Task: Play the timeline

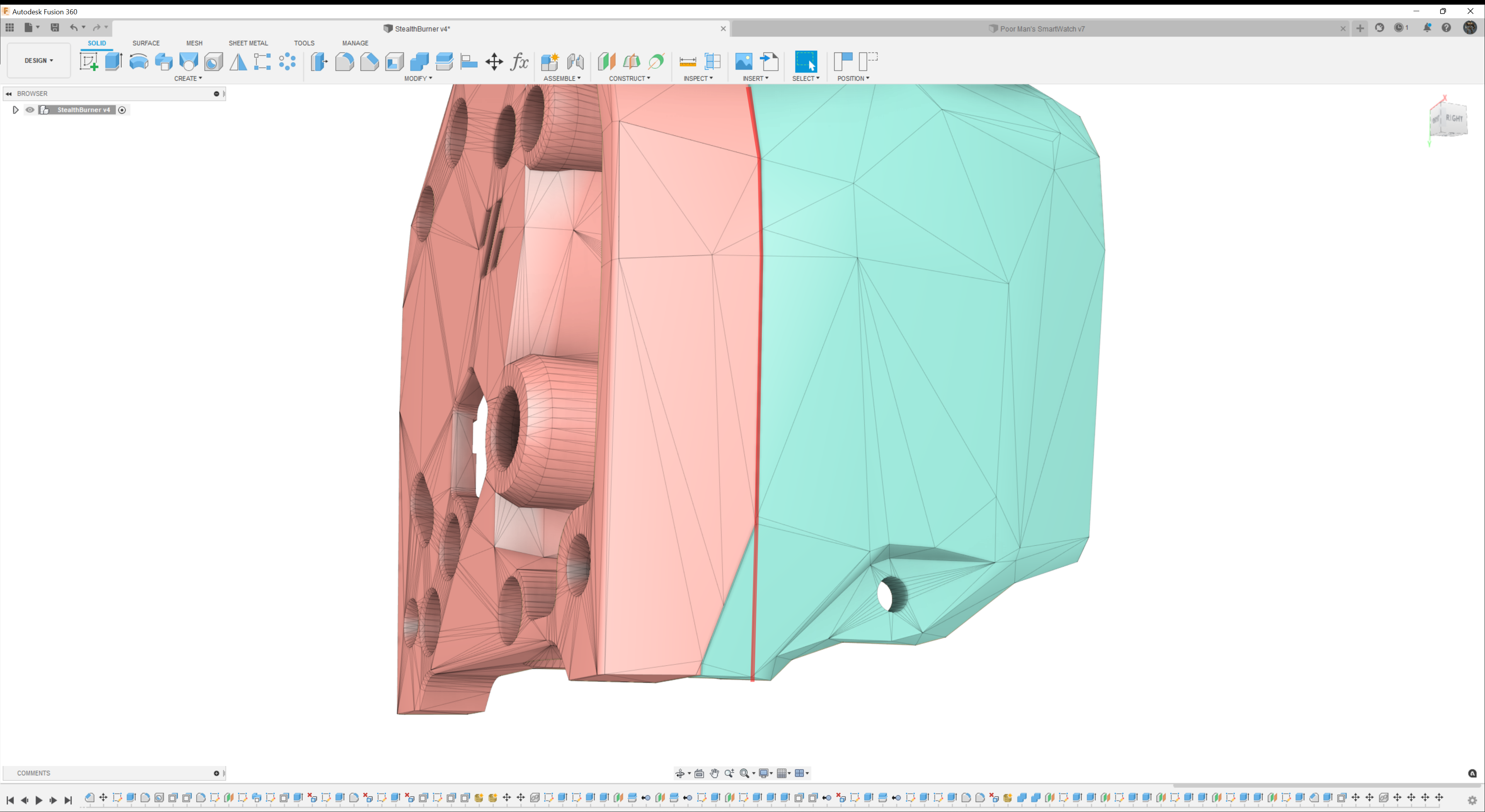Action: click(39, 800)
